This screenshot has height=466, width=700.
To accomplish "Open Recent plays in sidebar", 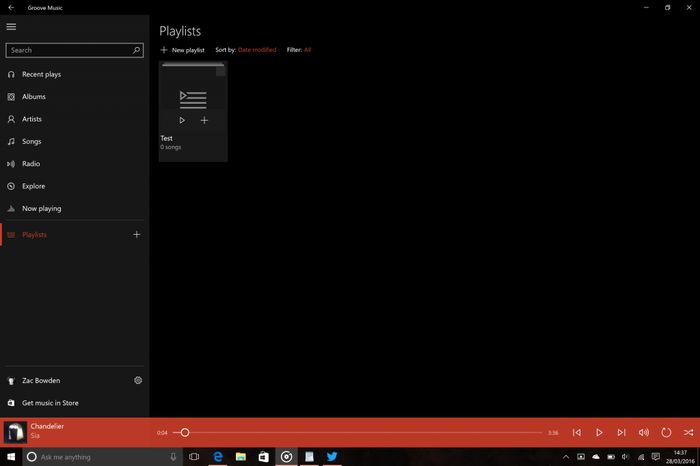I will coord(41,74).
